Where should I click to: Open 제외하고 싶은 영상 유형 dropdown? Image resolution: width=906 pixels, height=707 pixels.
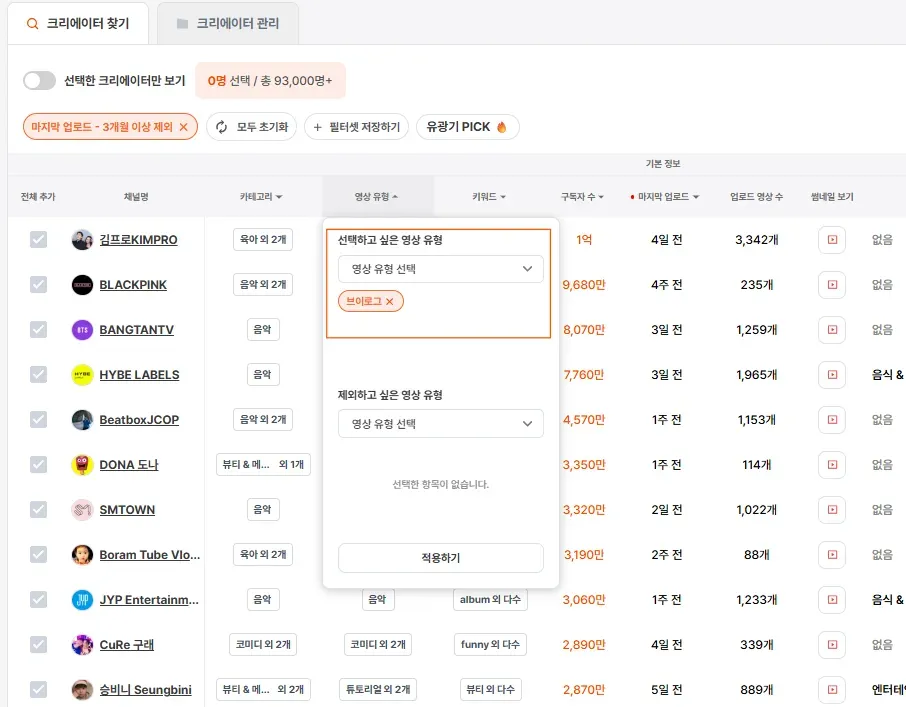pos(441,423)
